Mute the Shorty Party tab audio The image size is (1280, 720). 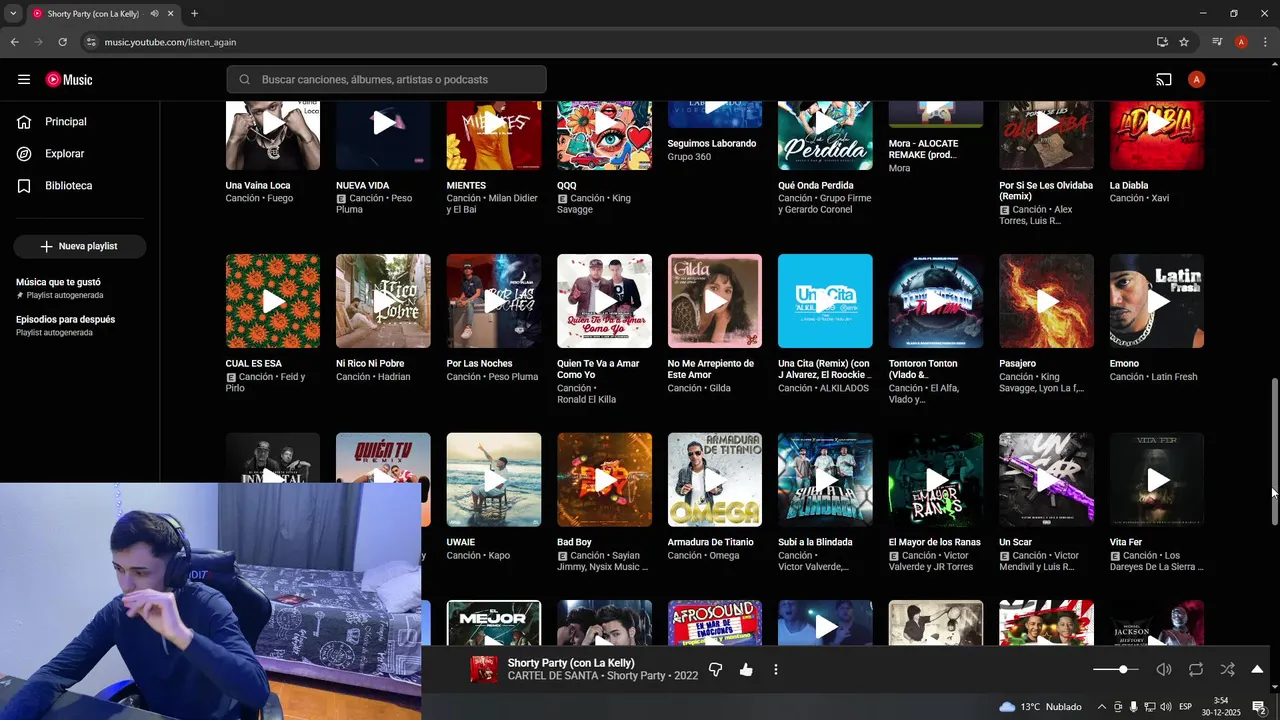154,14
